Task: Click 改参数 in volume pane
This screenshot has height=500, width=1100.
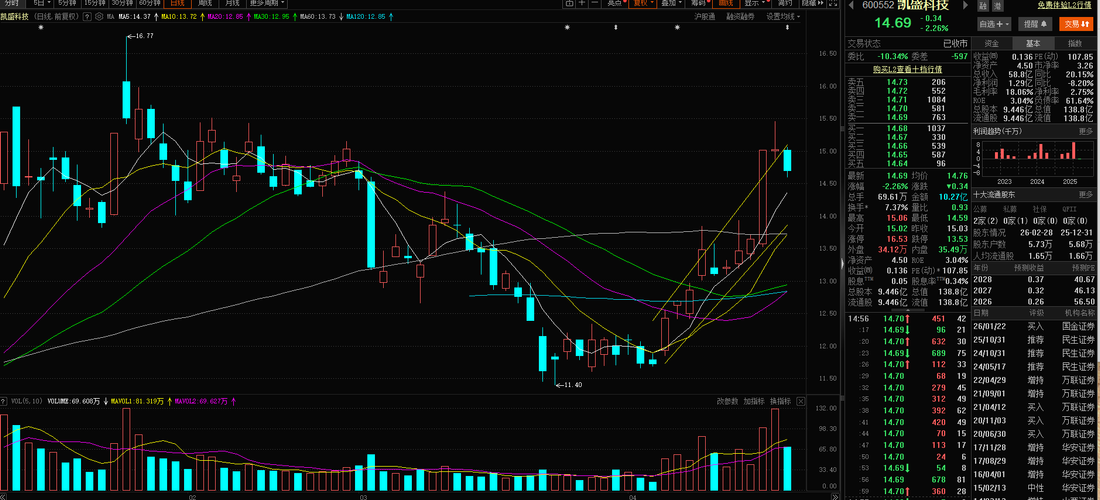Action: pyautogui.click(x=727, y=401)
